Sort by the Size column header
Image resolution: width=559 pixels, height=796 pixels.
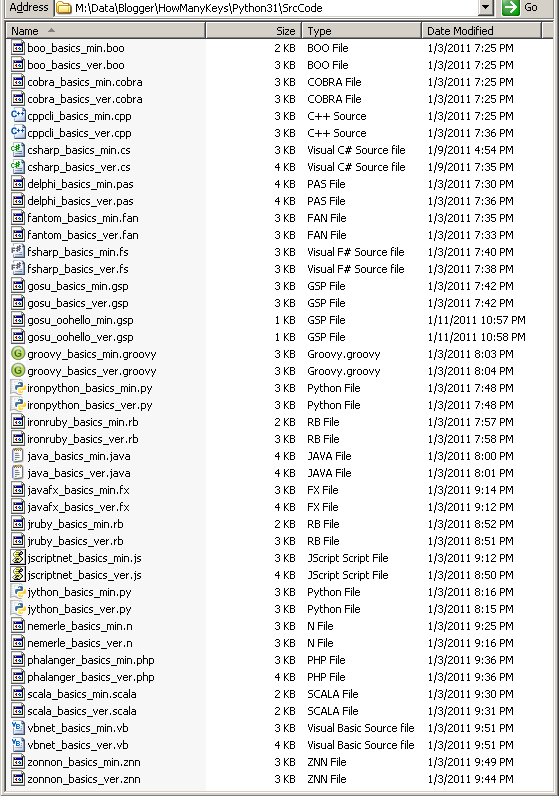254,31
